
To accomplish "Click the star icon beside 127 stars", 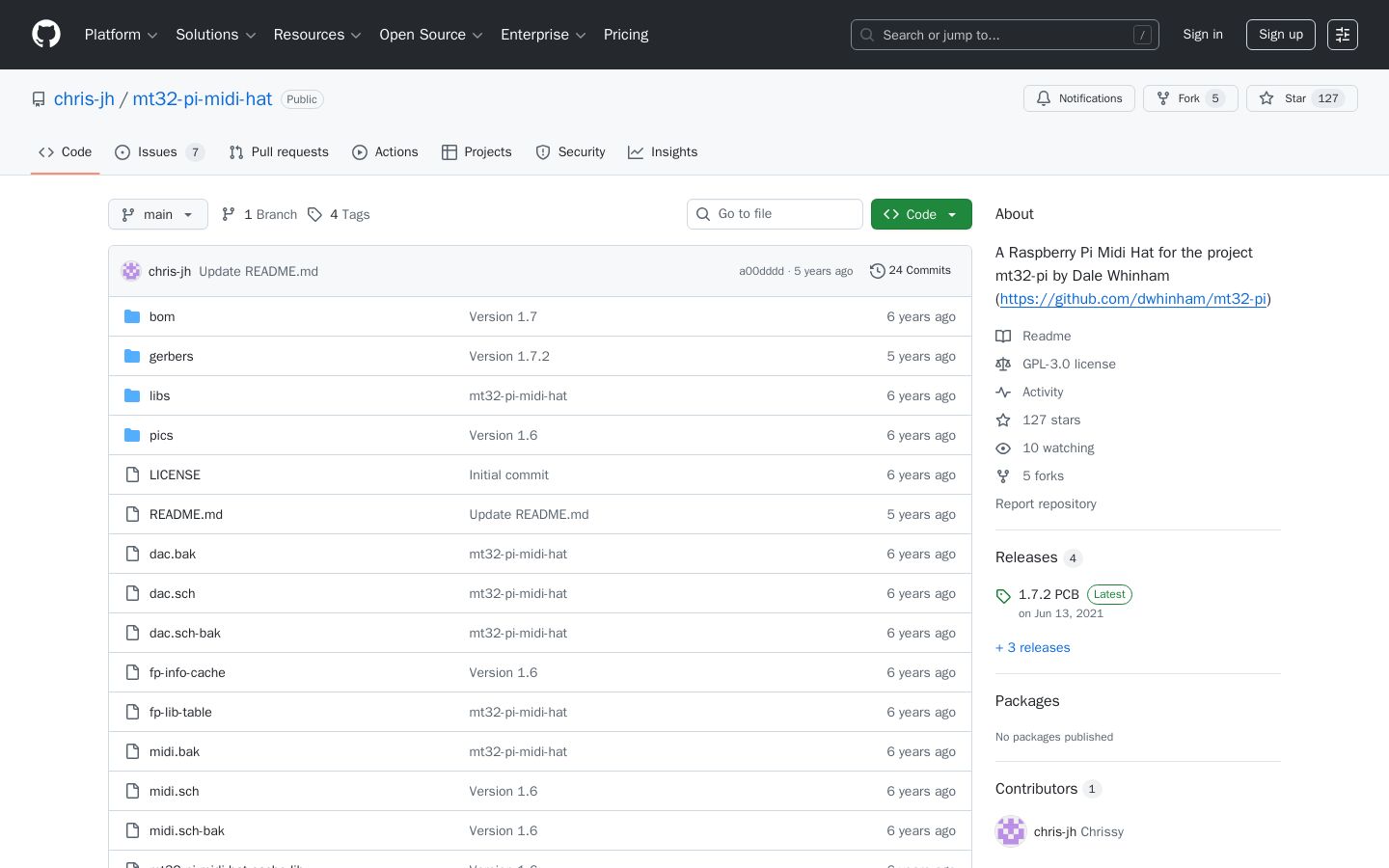I will 1003,420.
